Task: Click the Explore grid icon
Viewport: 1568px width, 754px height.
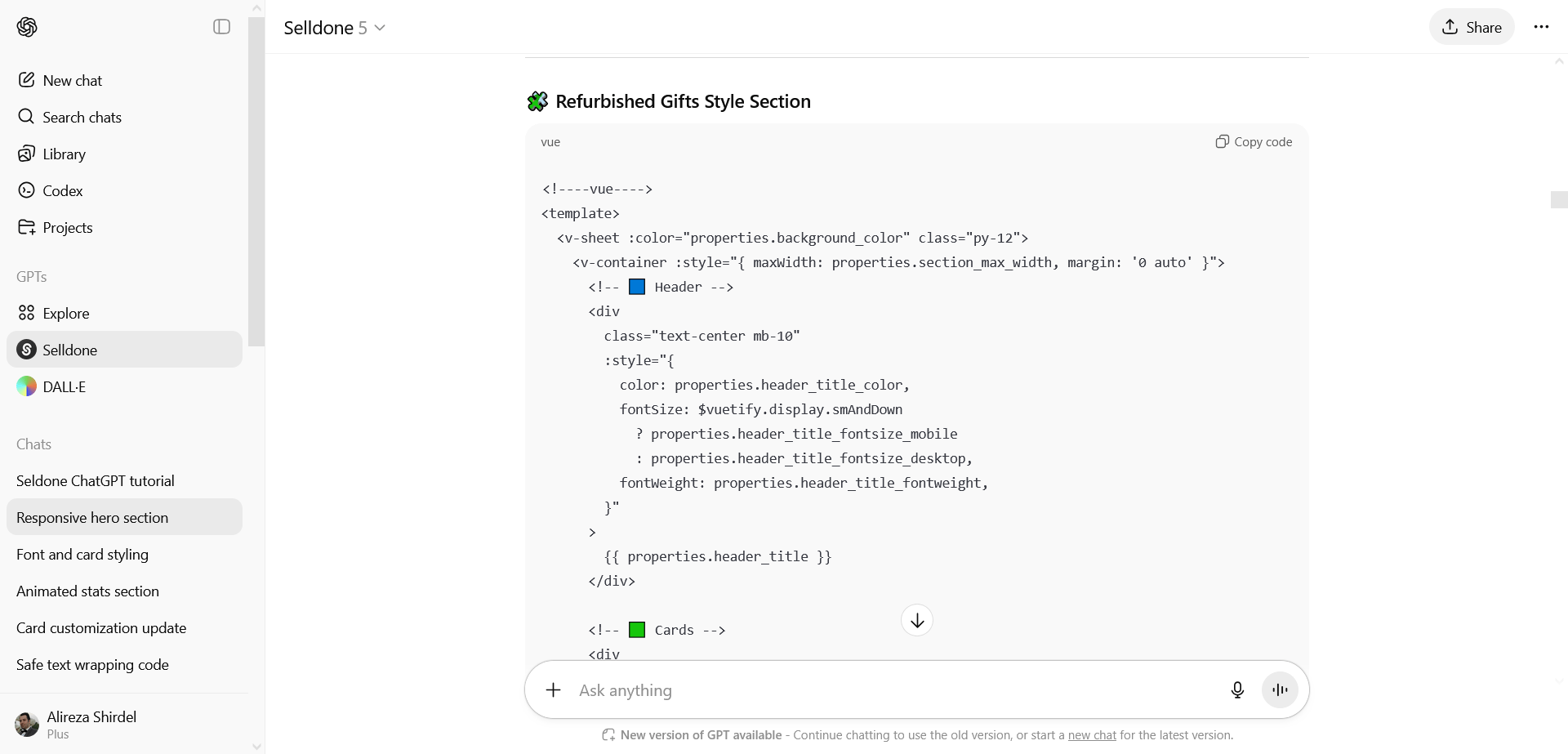Action: coord(27,313)
